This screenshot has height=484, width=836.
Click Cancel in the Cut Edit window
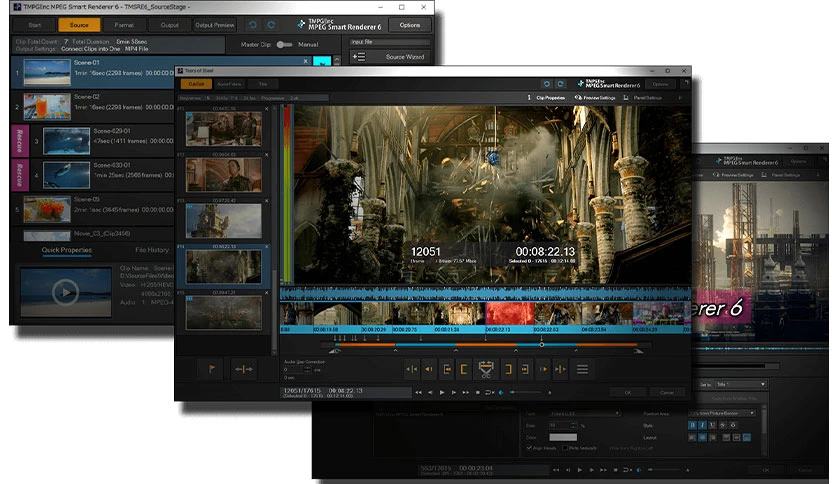click(667, 392)
